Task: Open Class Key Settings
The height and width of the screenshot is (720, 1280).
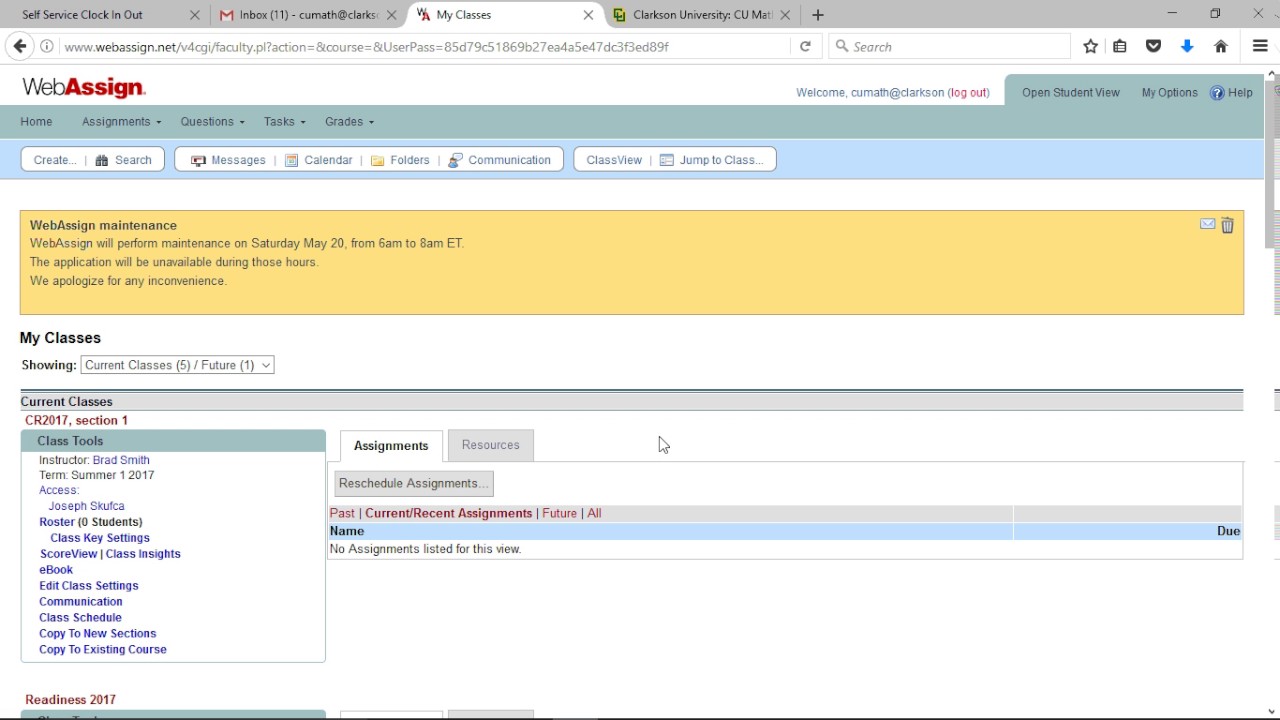Action: point(100,538)
